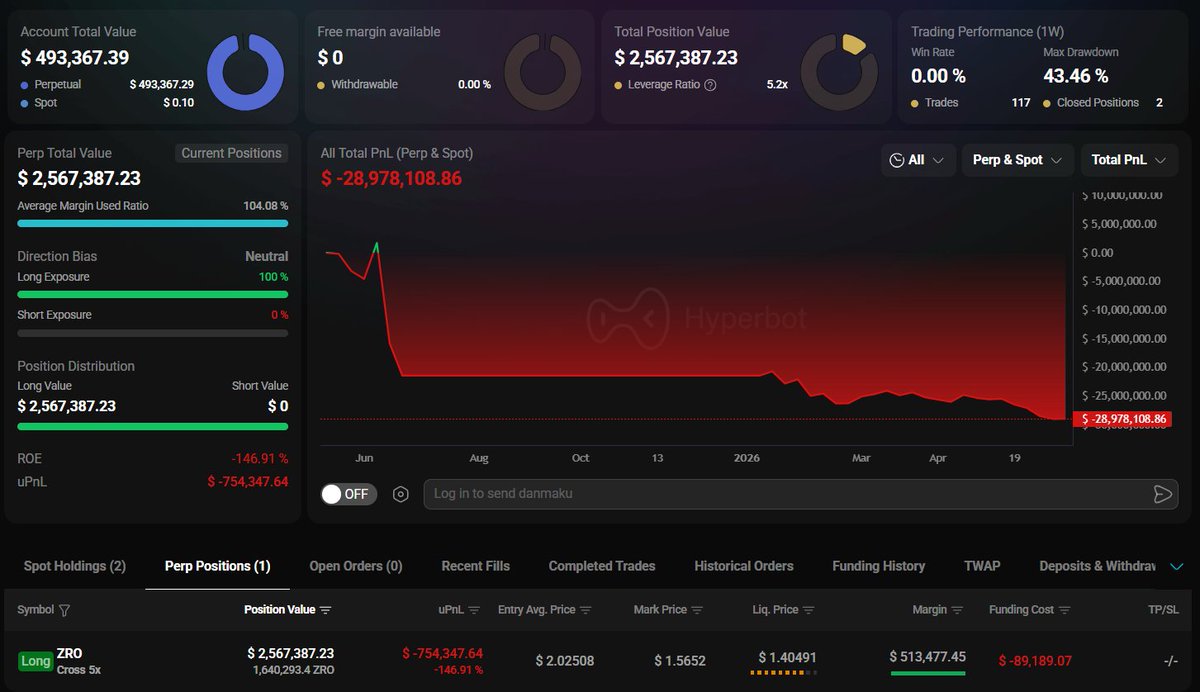Sort by Position Value column icon

click(x=325, y=610)
